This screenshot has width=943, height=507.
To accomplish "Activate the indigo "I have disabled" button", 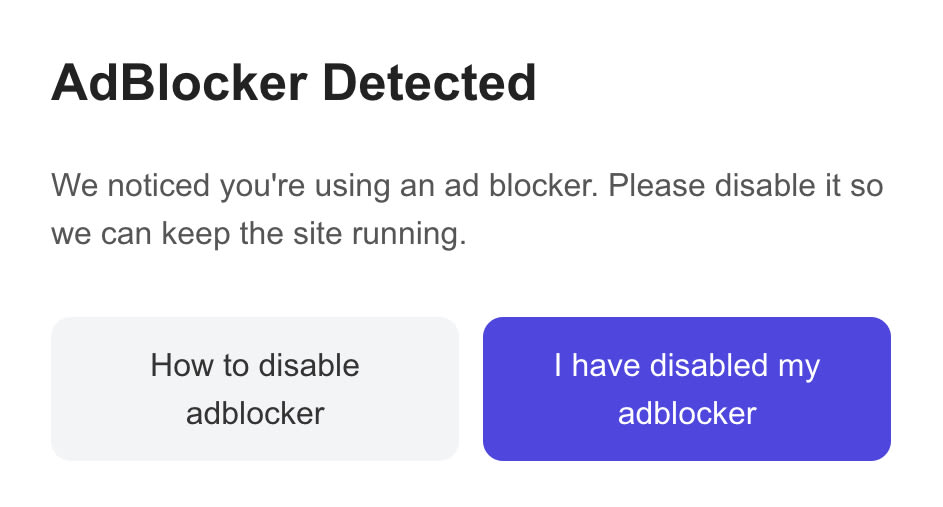I will pos(687,389).
